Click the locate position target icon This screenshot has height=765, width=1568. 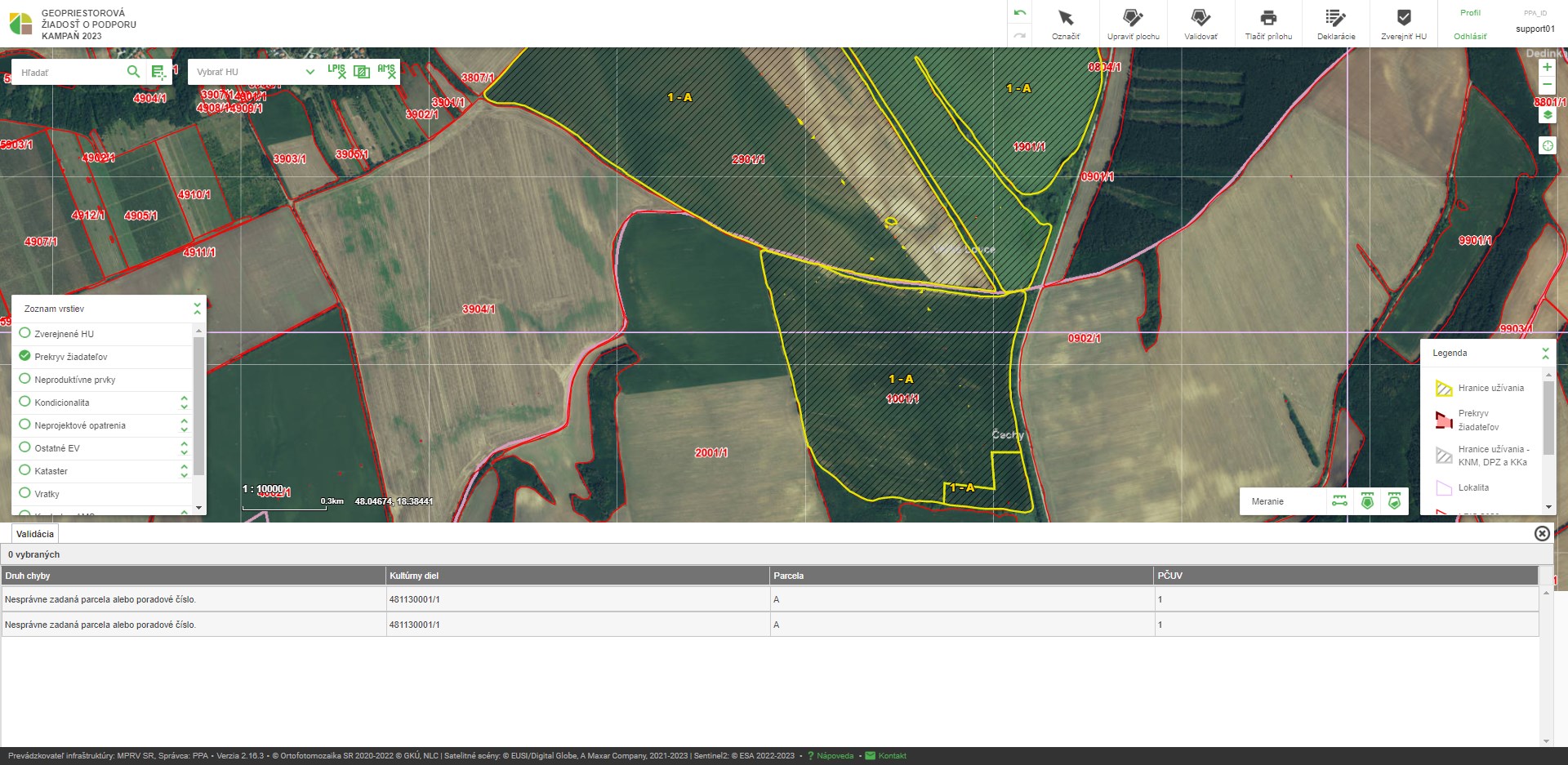tap(1547, 145)
